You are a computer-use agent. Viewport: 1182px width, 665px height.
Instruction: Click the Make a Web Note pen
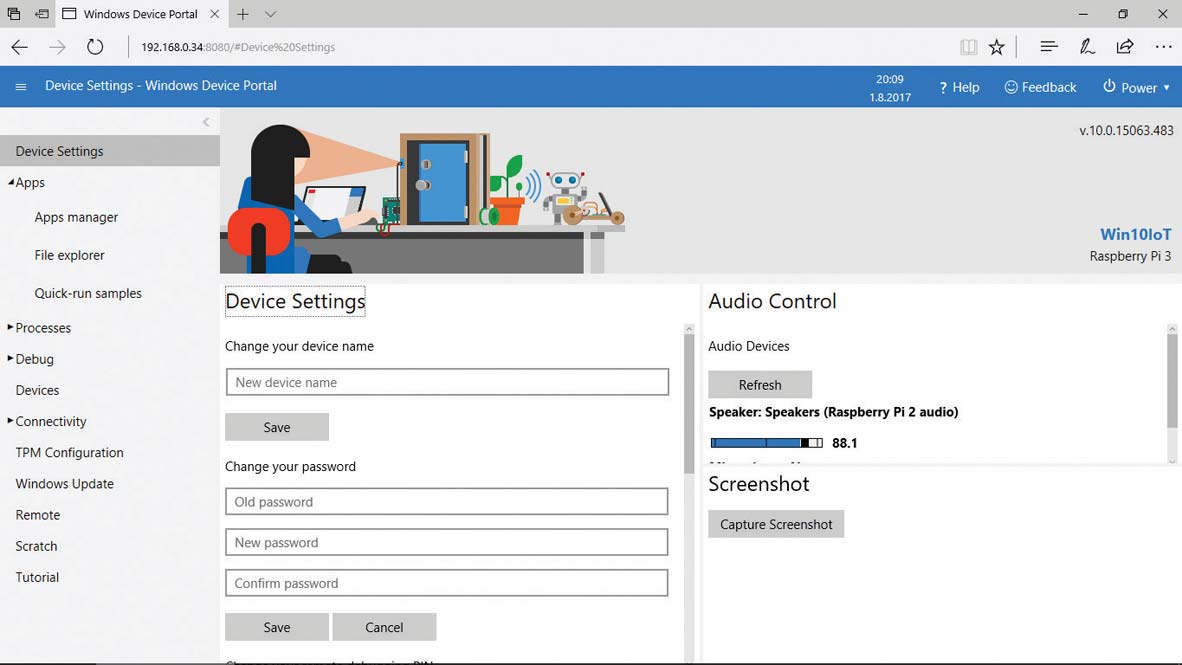(x=1087, y=47)
